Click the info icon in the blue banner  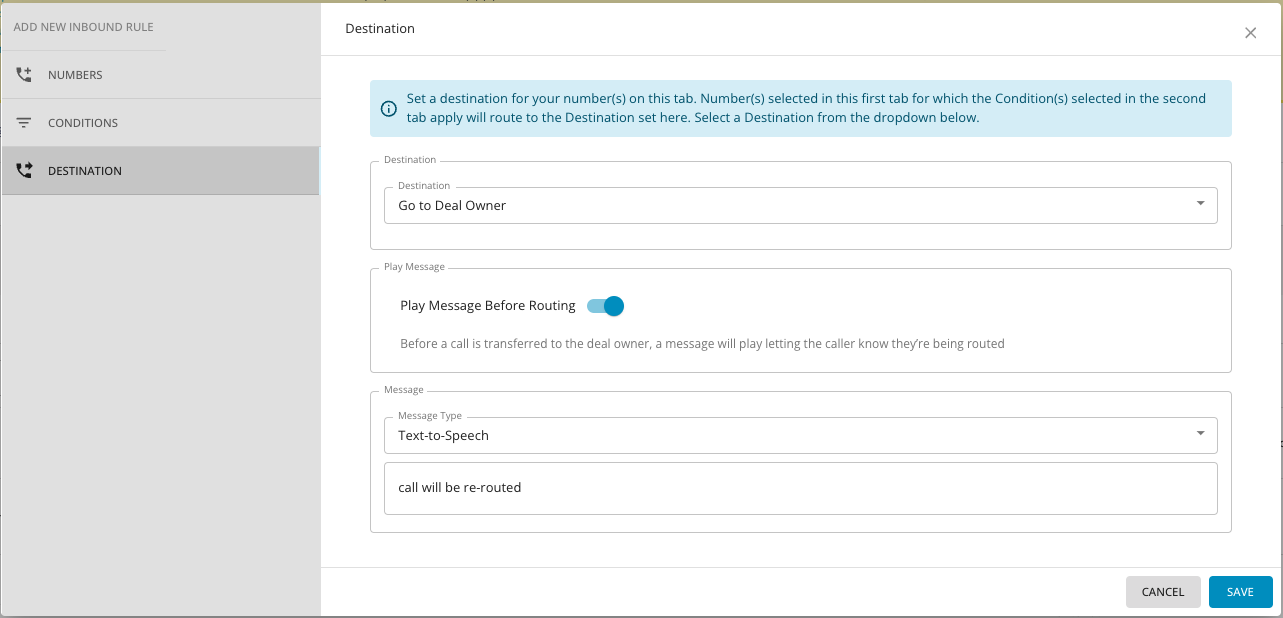389,109
